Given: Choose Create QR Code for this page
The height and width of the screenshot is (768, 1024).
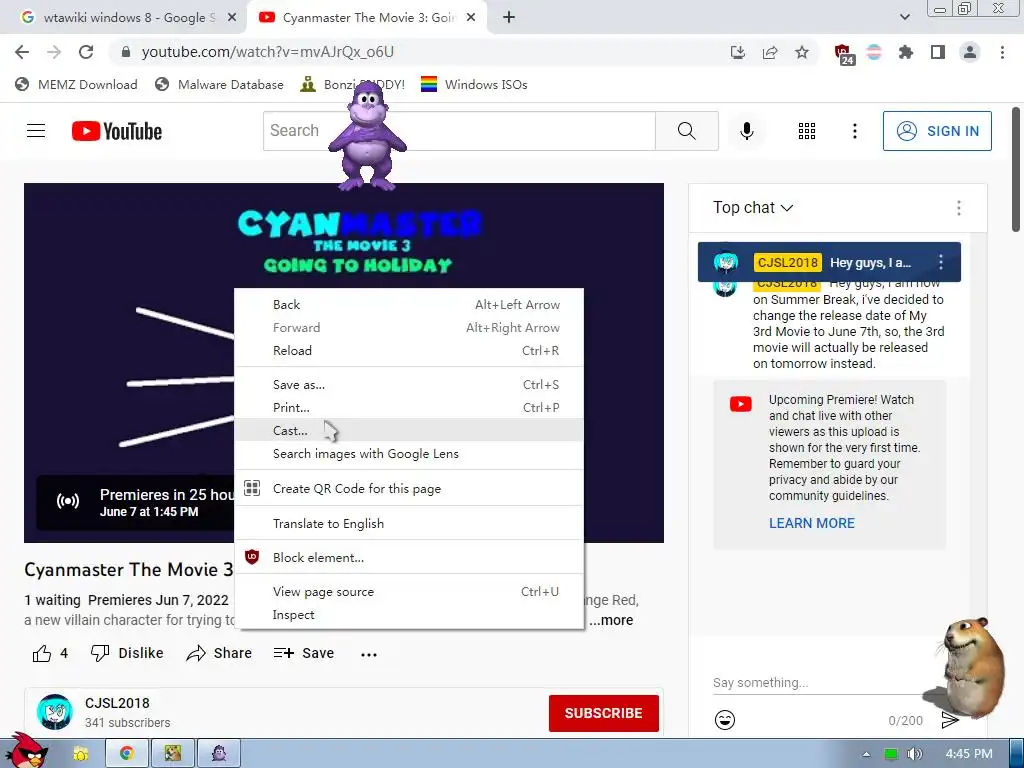Looking at the screenshot, I should 409,488.
